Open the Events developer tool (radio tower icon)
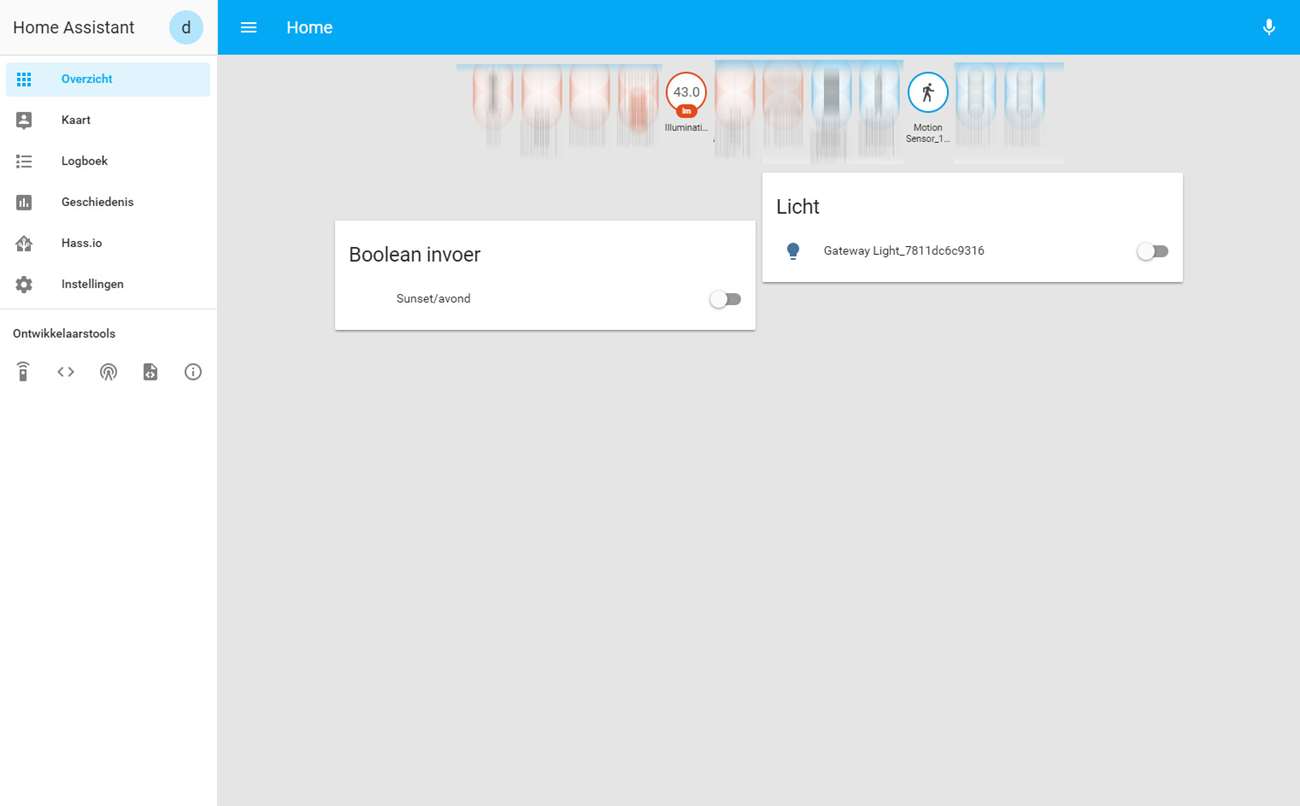 pos(108,372)
